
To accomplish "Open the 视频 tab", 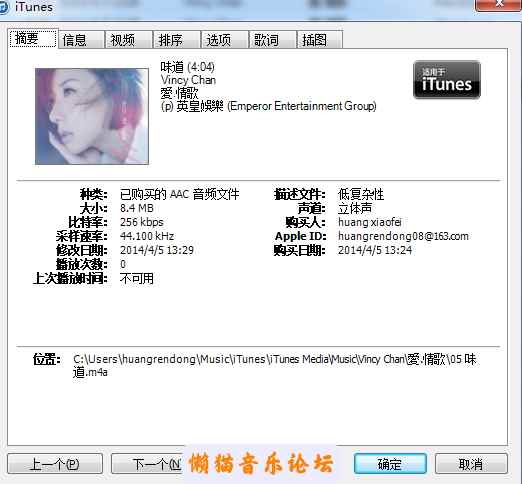I will pyautogui.click(x=129, y=40).
